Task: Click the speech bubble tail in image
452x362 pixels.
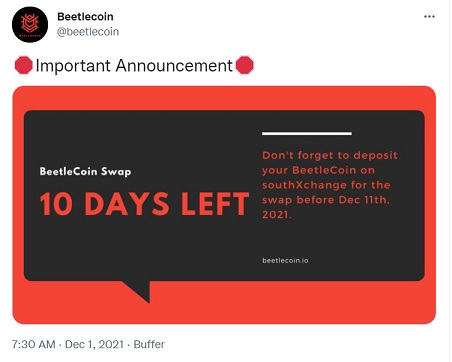Action: coord(139,291)
